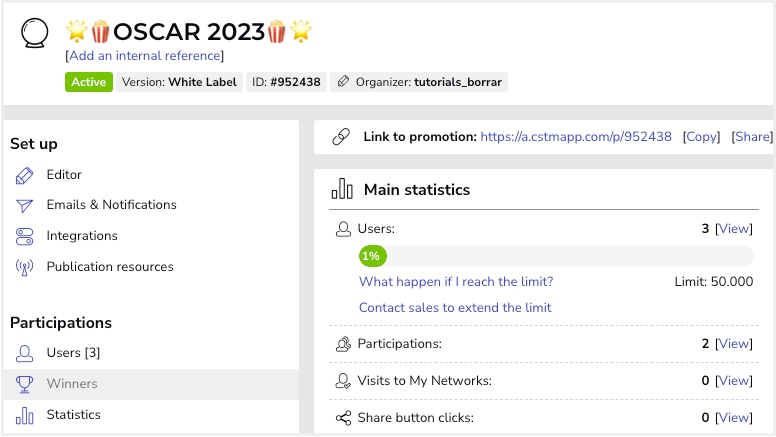The width and height of the screenshot is (776, 437).
Task: Click the Winners trophy icon
Action: 24,384
